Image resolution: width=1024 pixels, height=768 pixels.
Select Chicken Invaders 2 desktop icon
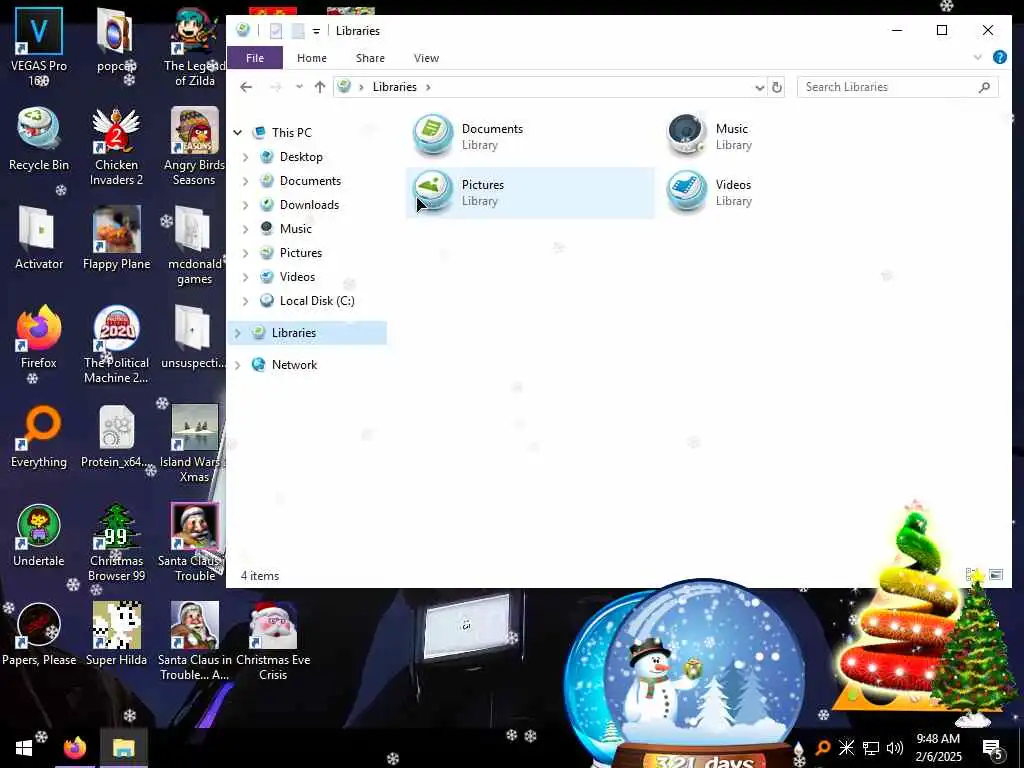point(116,146)
